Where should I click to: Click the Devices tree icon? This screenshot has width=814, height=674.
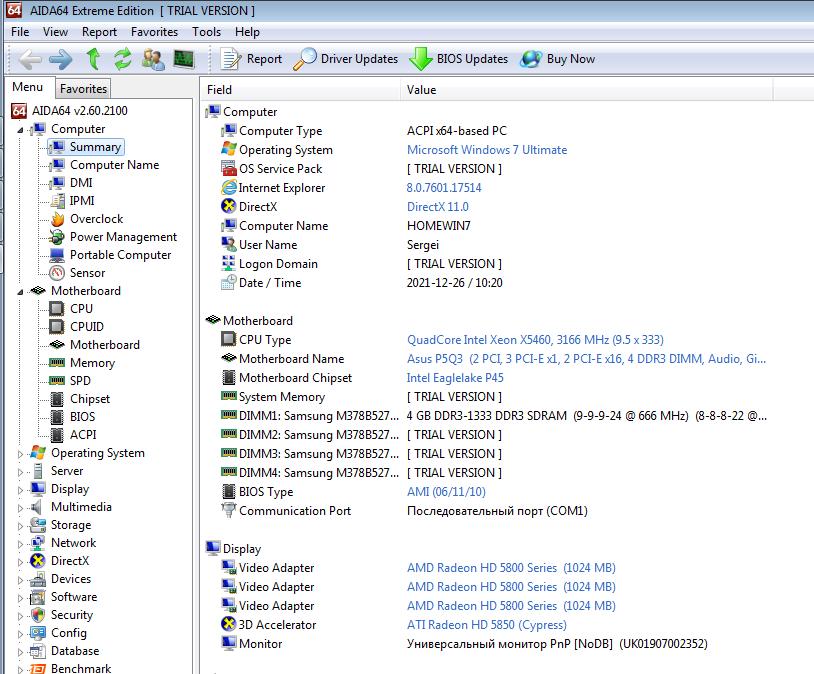(37, 579)
